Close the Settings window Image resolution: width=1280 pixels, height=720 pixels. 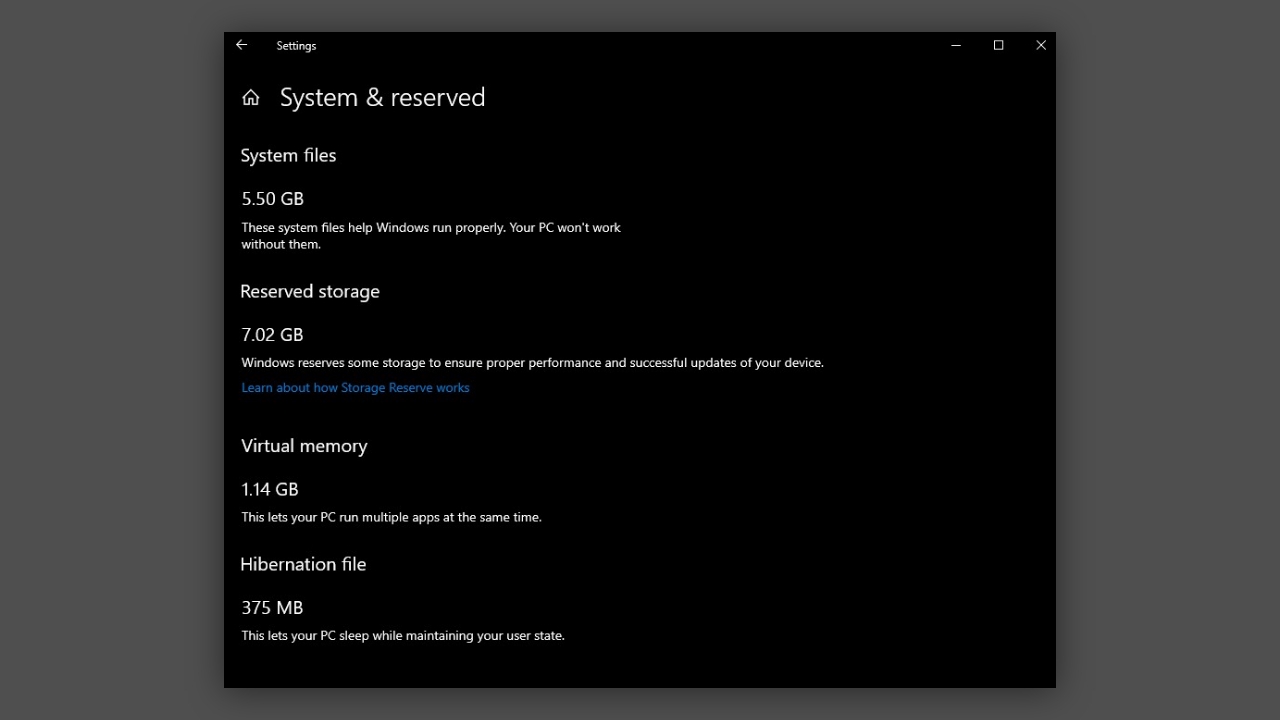coord(1040,45)
